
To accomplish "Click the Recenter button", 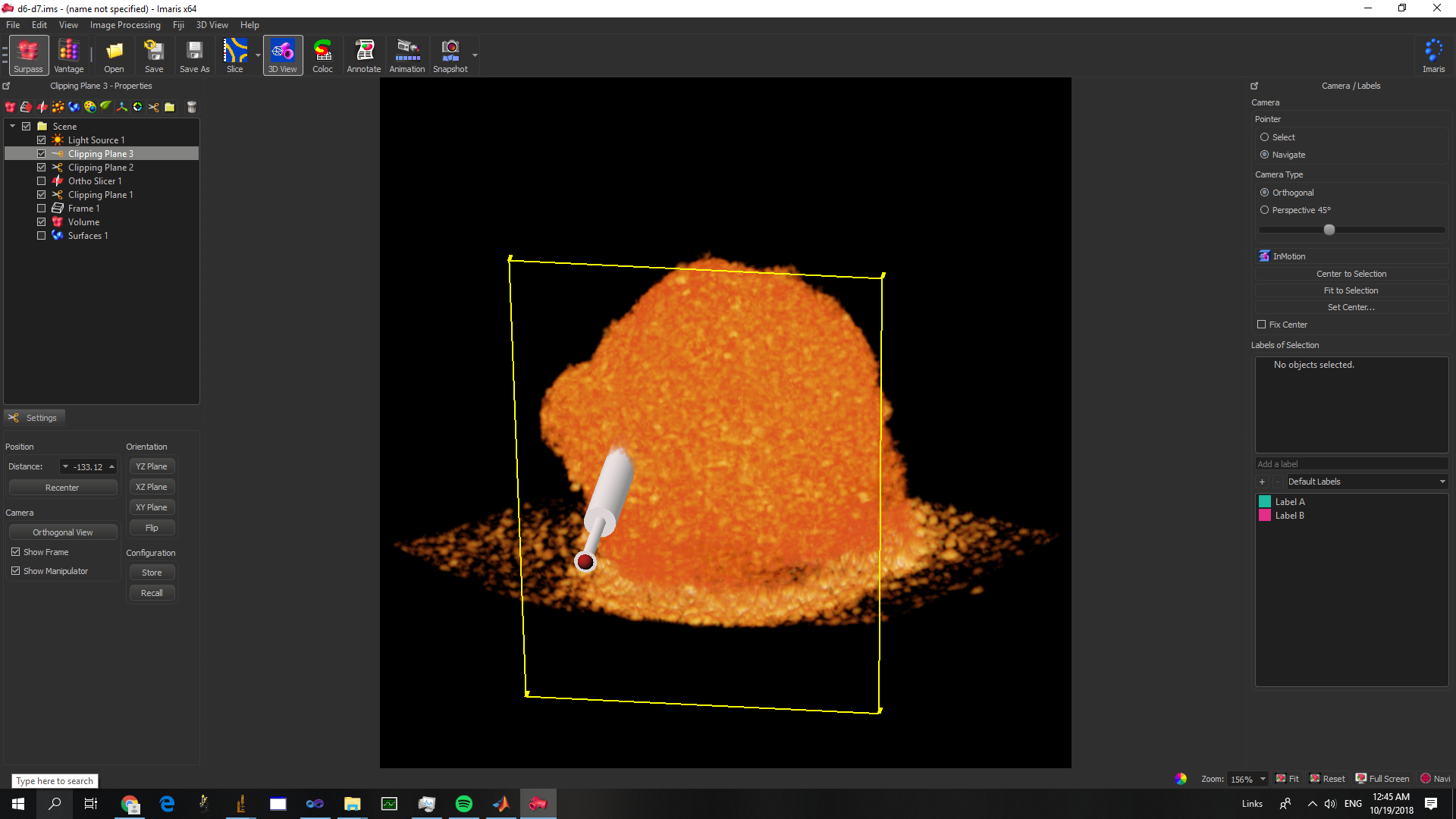I will (62, 488).
